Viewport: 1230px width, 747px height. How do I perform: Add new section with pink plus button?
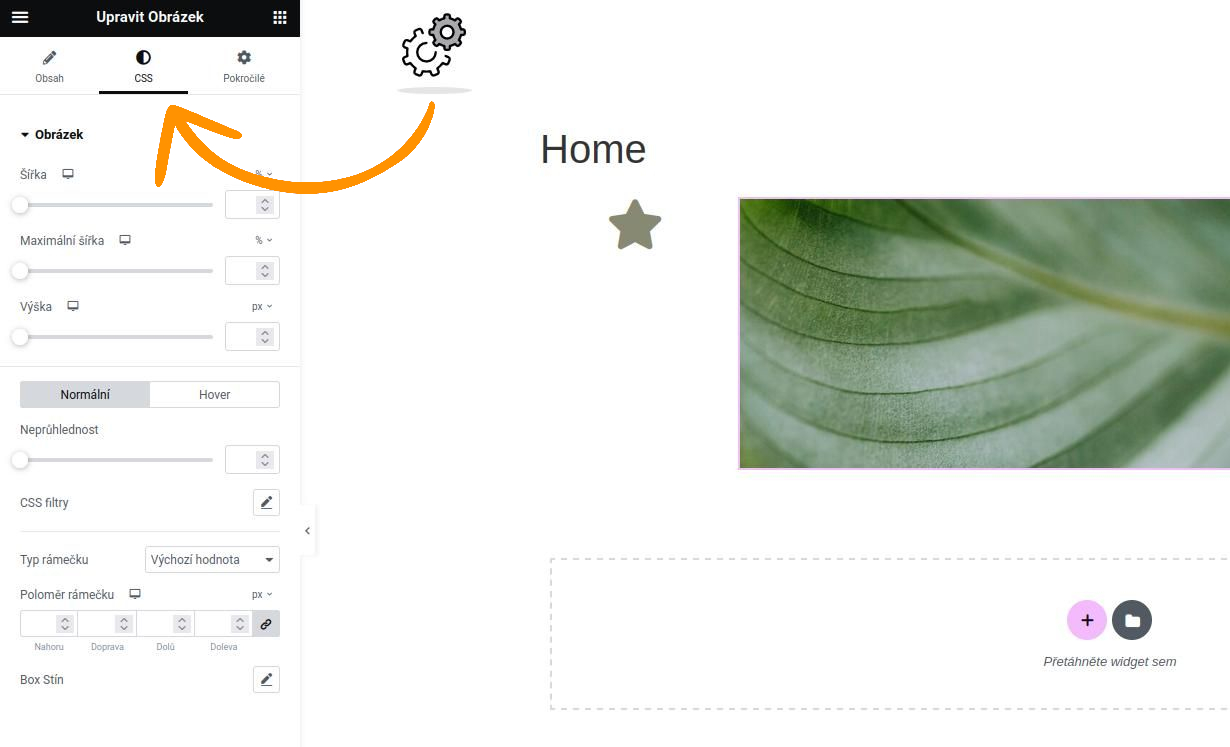coord(1087,620)
